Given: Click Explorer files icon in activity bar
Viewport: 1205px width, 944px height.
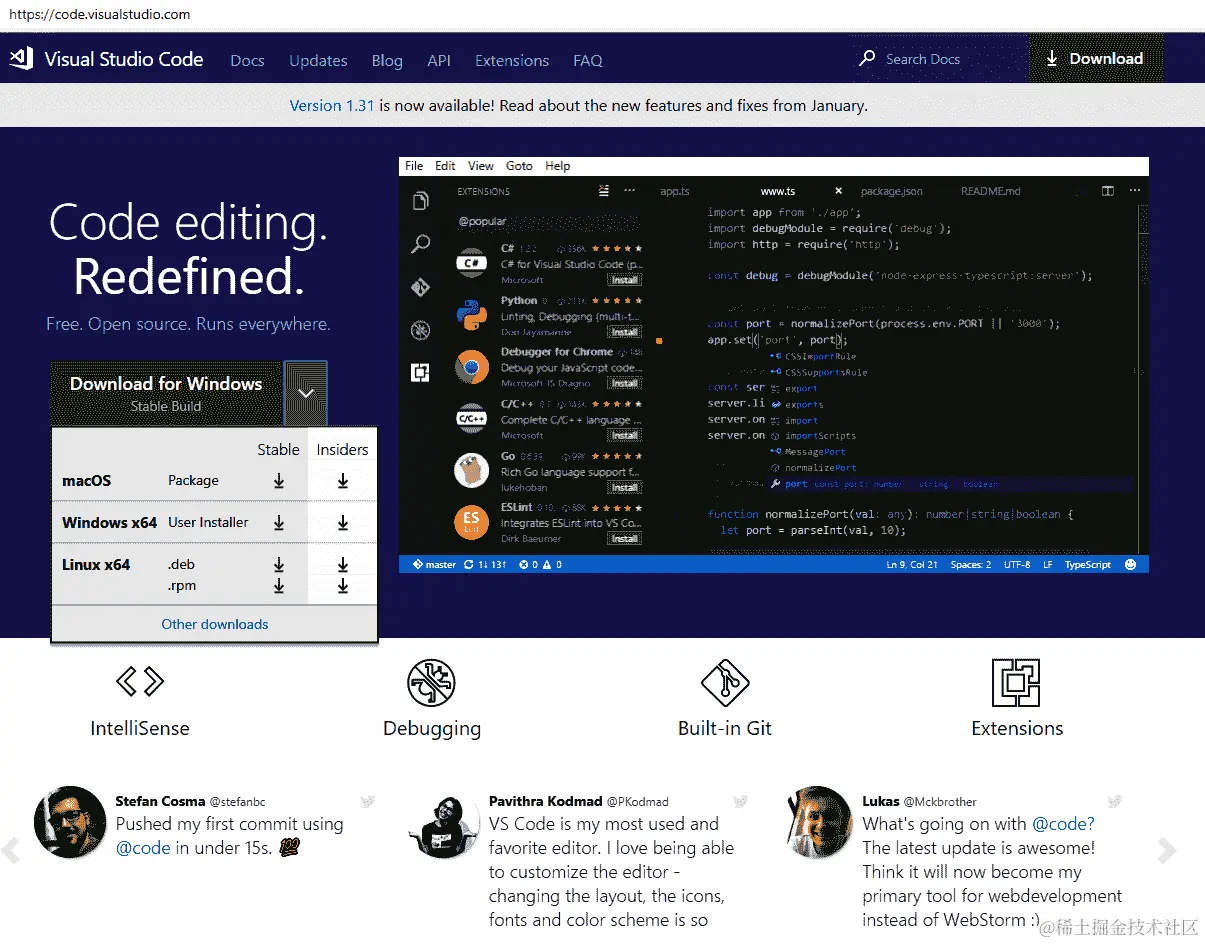Looking at the screenshot, I should tap(421, 201).
